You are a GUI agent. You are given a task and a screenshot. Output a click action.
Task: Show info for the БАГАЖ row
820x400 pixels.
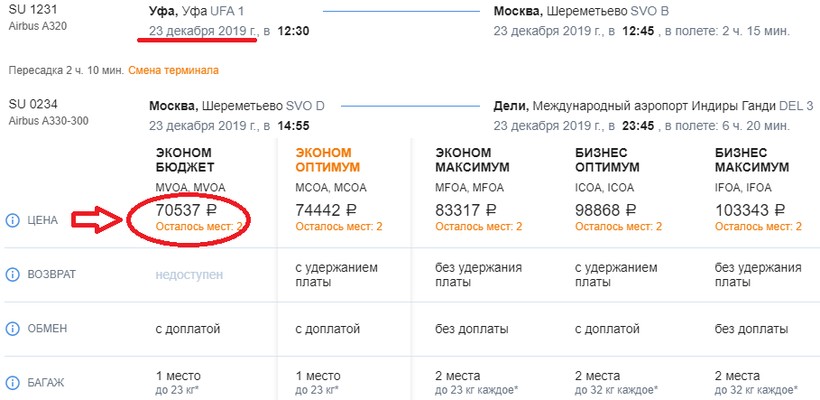tap(13, 382)
